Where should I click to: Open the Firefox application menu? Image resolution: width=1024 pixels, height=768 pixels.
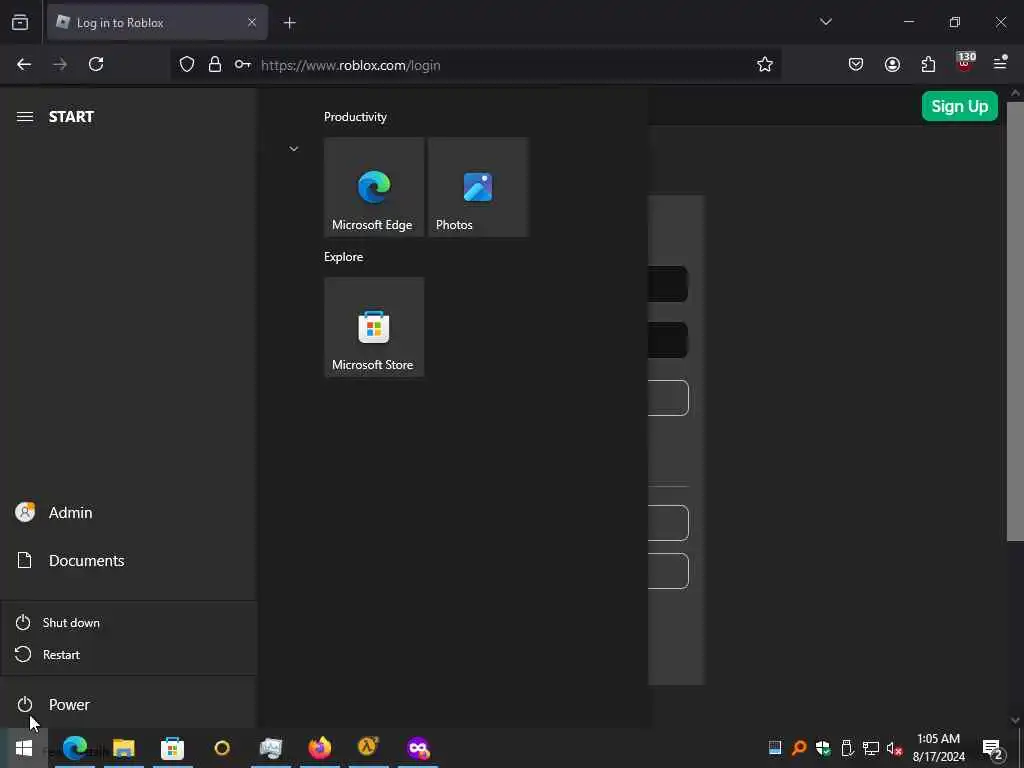pyautogui.click(x=1000, y=63)
